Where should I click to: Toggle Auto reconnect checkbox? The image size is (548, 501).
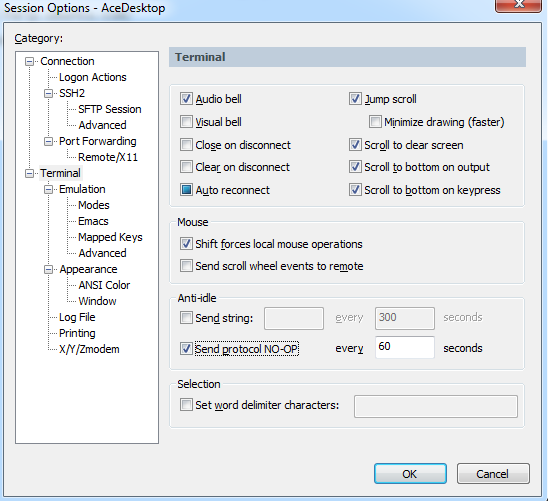tap(186, 190)
